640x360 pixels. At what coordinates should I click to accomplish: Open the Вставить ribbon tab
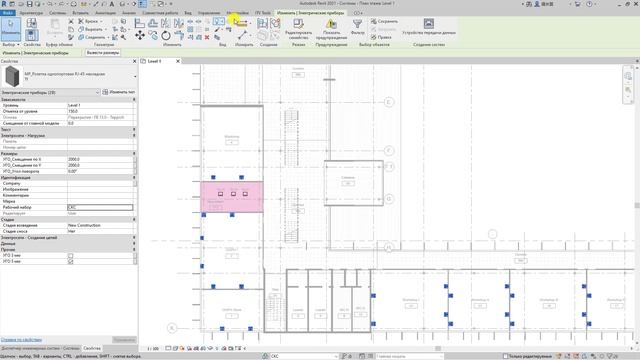(80, 13)
